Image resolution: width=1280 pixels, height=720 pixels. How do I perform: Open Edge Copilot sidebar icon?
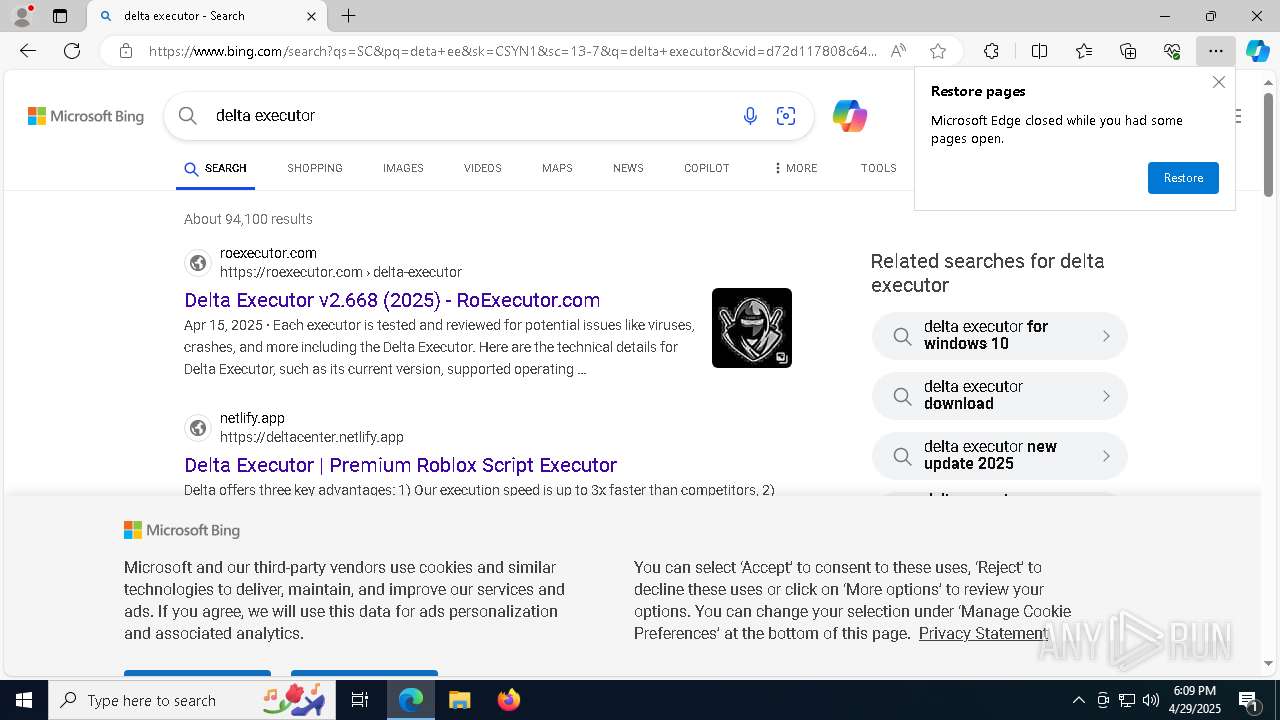(x=1258, y=51)
